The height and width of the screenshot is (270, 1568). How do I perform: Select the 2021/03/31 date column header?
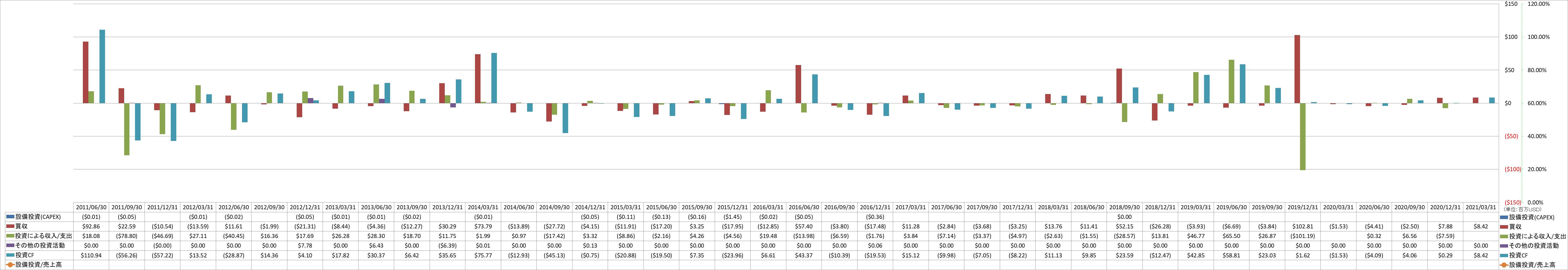(x=1481, y=207)
